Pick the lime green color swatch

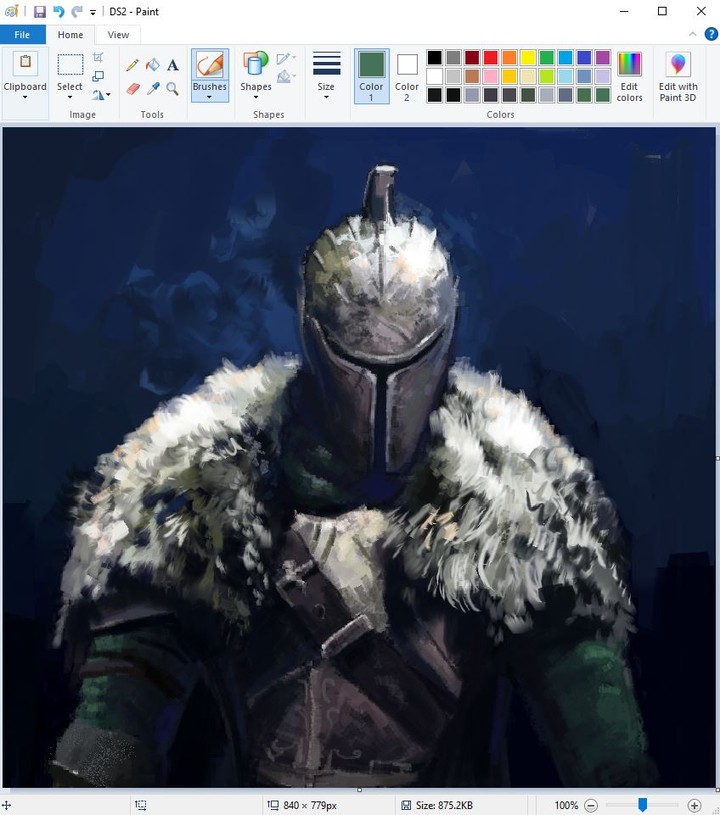[x=547, y=76]
